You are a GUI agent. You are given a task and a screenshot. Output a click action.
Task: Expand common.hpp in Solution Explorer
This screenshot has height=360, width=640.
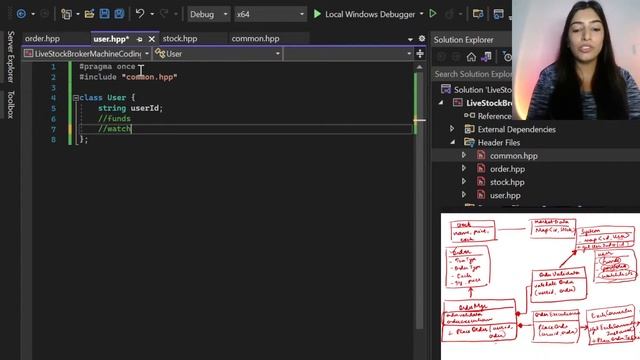(464, 155)
